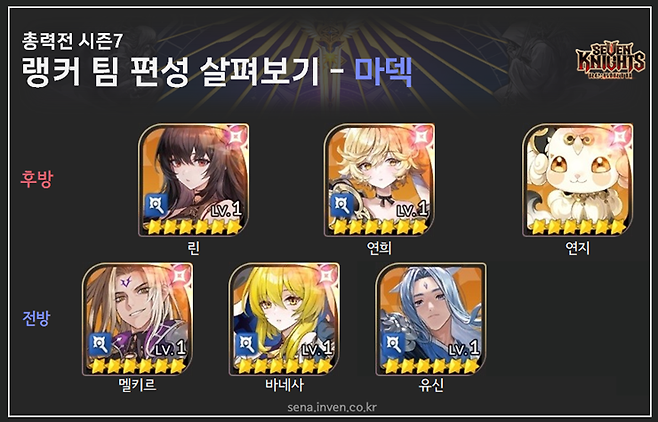Screen dimensions: 658x422
Task: Click pink badge icon on 린 card
Action: point(234,137)
